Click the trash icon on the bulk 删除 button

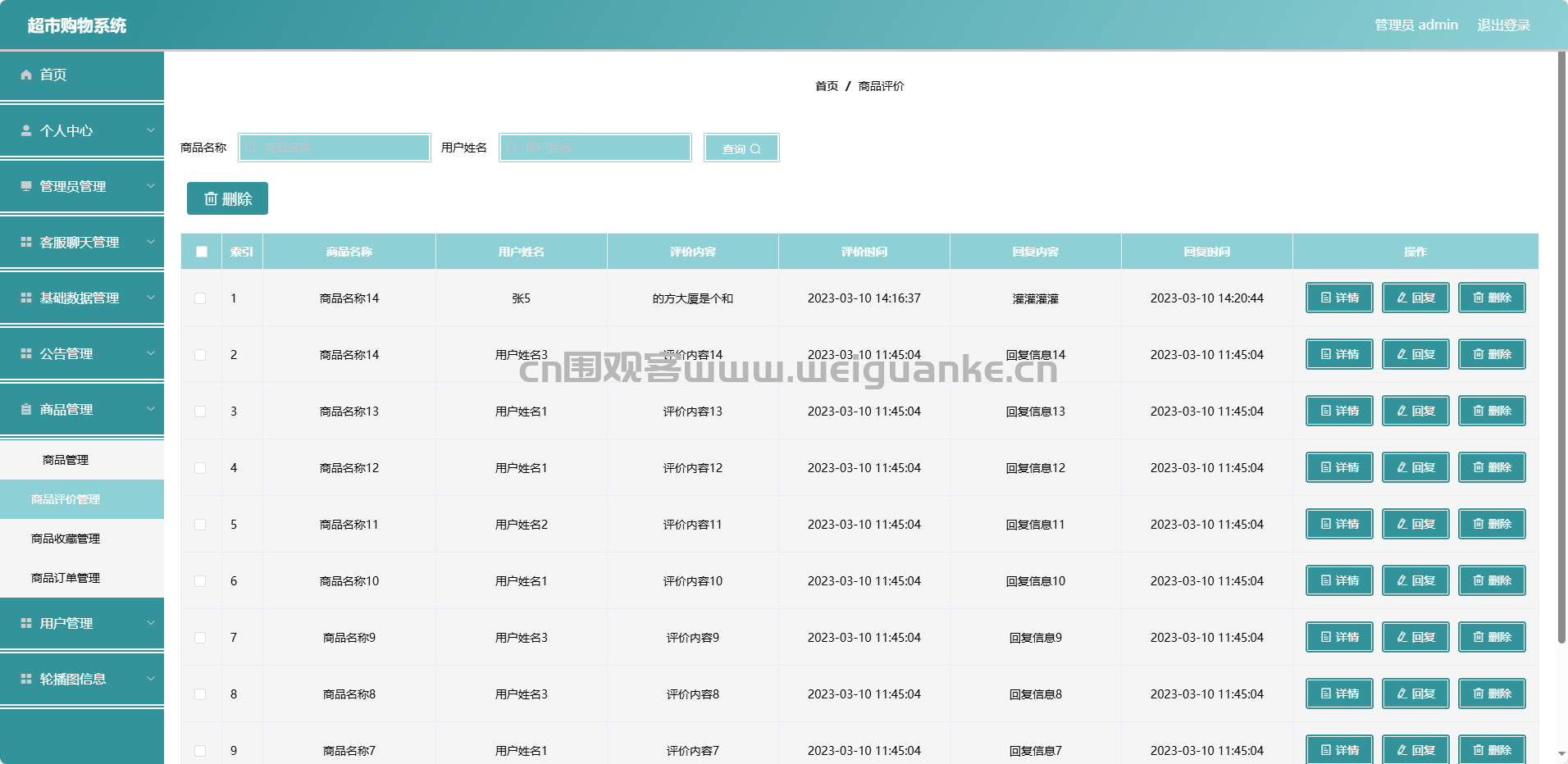pos(211,198)
